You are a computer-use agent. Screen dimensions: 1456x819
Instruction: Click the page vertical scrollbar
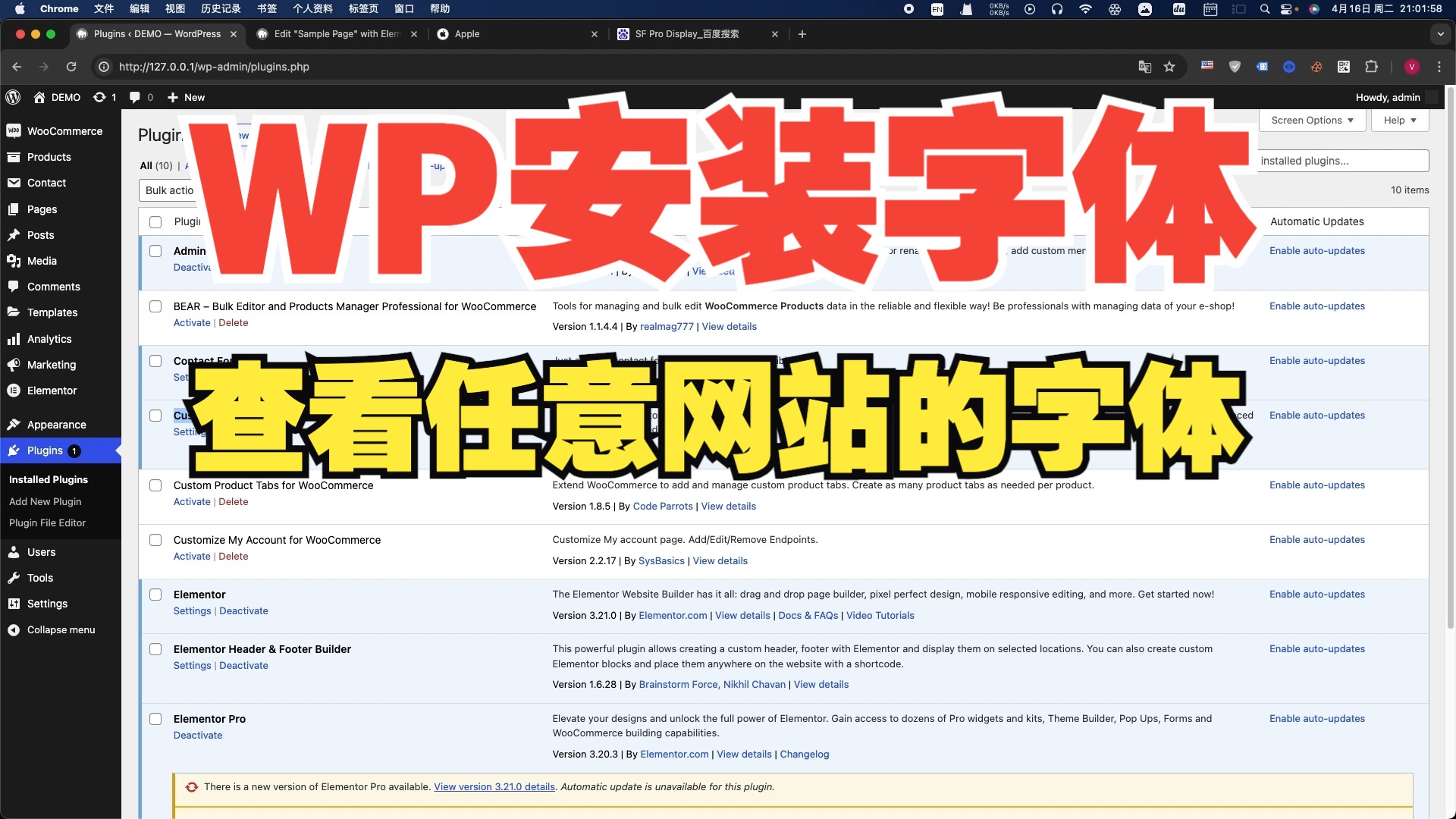pyautogui.click(x=1451, y=356)
